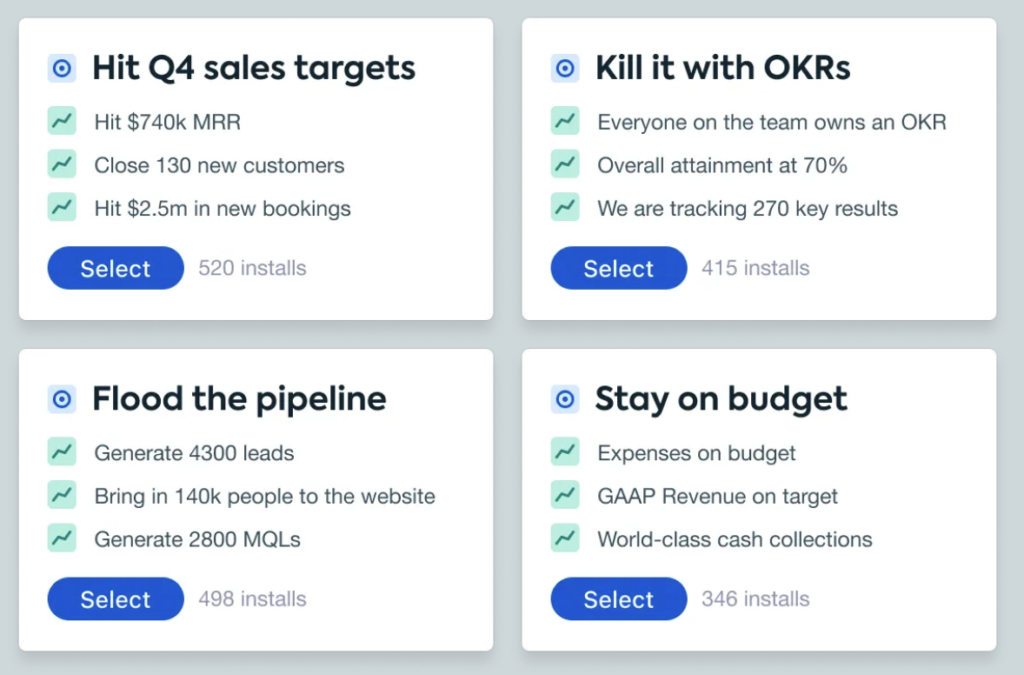This screenshot has width=1024, height=675.
Task: Click trend icon next to Everyone on the team owns an OKR
Action: (x=565, y=121)
